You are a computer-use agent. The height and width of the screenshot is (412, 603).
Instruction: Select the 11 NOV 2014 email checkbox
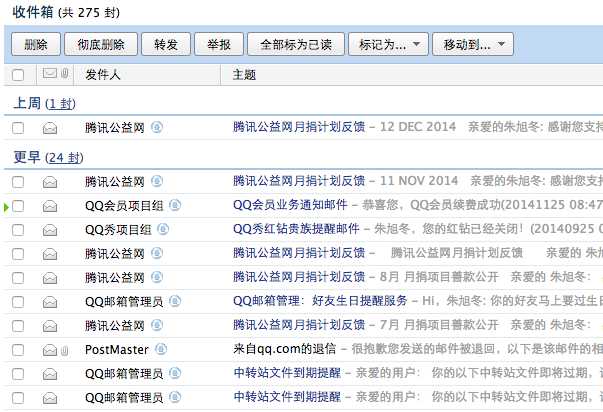point(18,182)
